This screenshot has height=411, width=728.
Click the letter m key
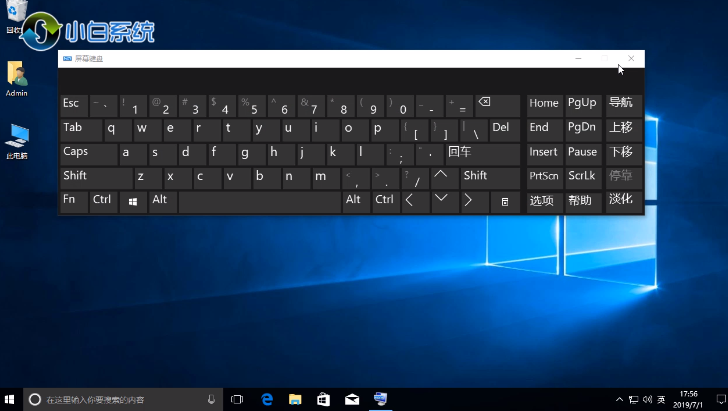coord(326,178)
